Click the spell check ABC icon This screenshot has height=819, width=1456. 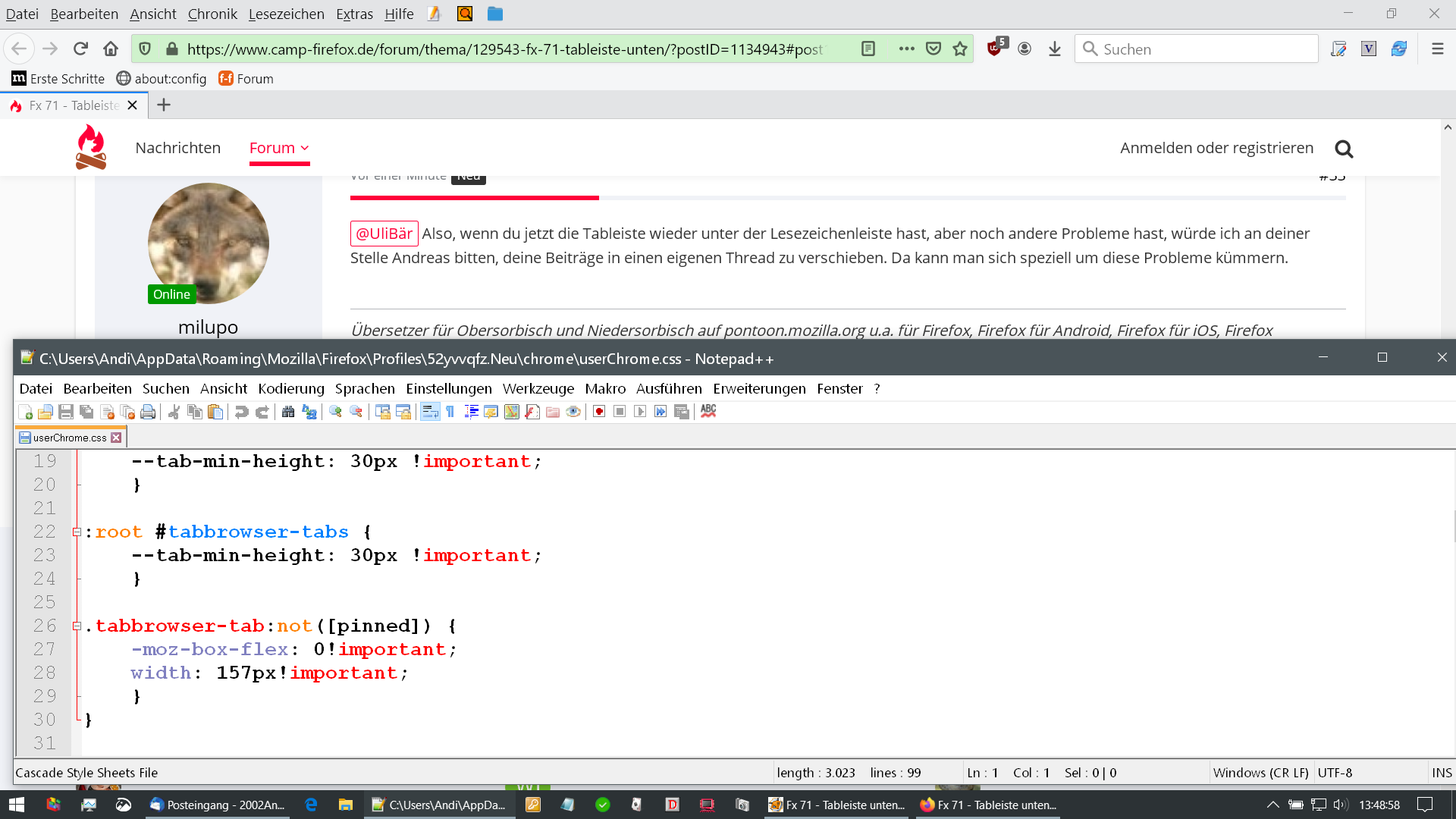click(x=708, y=411)
